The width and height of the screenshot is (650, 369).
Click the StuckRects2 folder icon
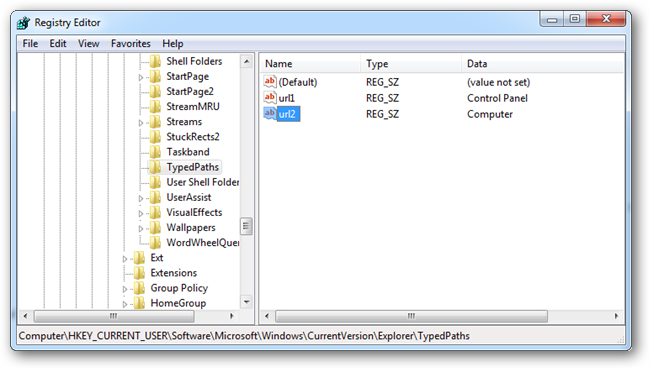(155, 137)
